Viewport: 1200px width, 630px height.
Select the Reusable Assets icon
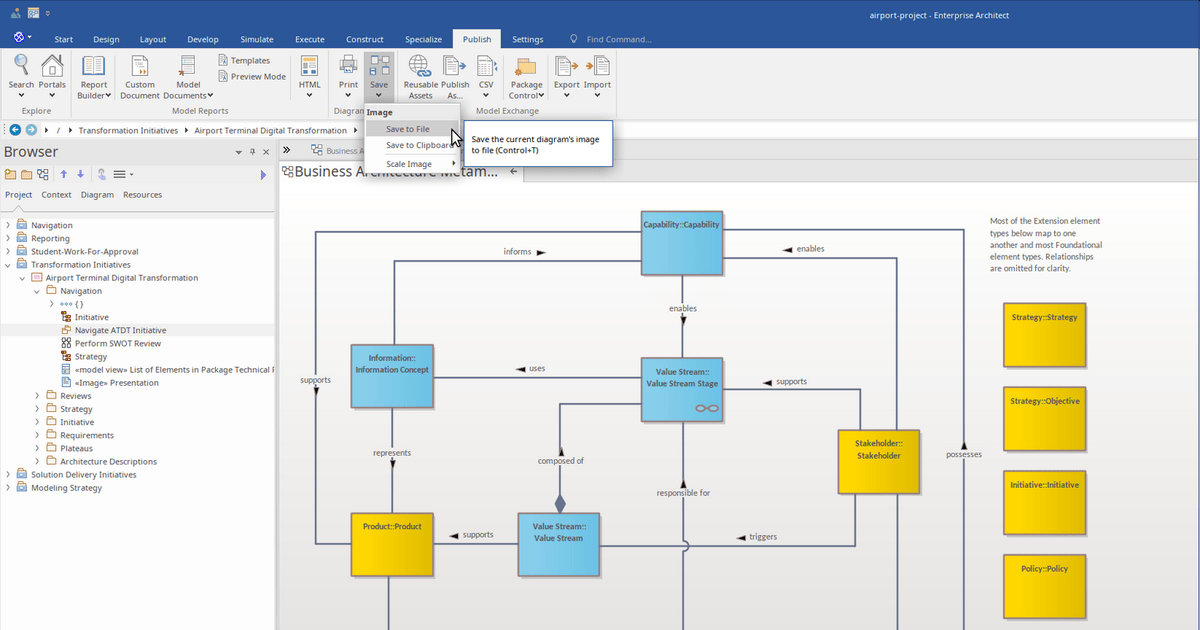(x=418, y=72)
